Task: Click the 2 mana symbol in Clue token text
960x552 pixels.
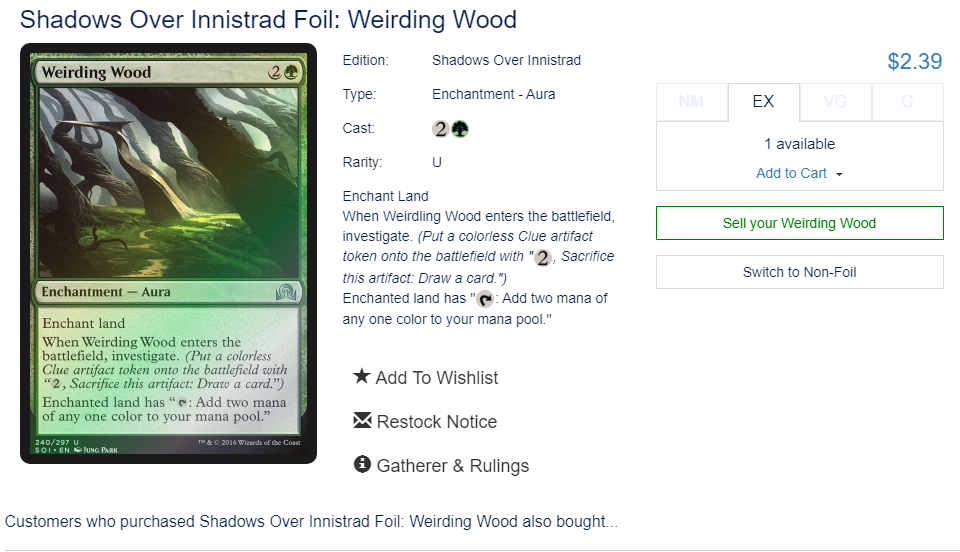Action: (x=542, y=258)
